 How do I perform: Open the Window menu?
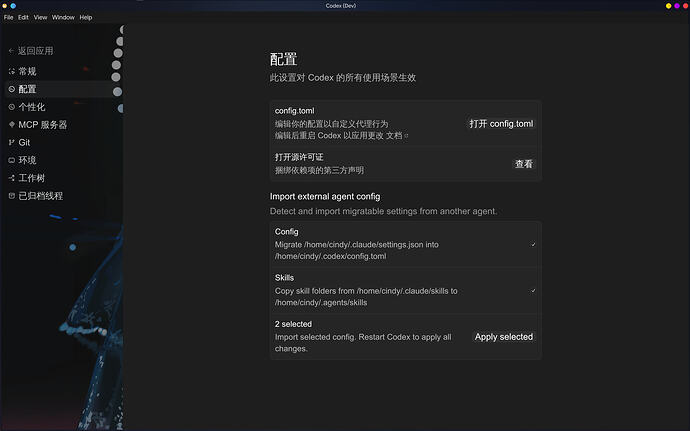coord(63,17)
